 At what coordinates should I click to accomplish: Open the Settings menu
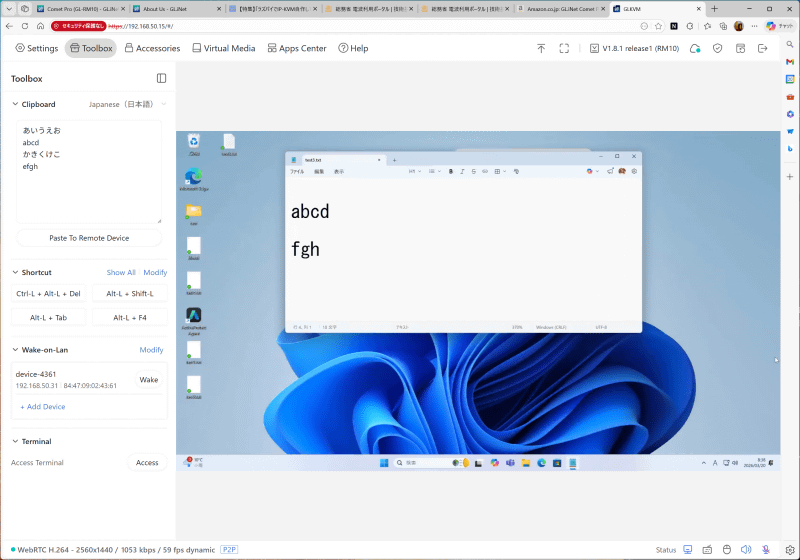(x=37, y=48)
